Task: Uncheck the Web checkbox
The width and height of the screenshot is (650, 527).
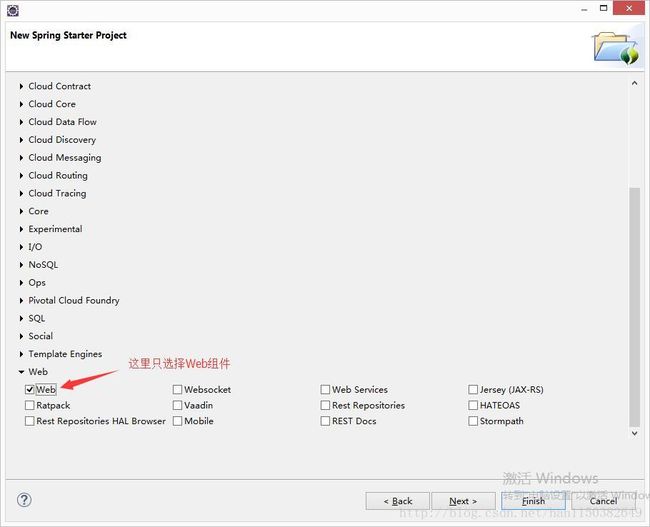Action: (29, 389)
